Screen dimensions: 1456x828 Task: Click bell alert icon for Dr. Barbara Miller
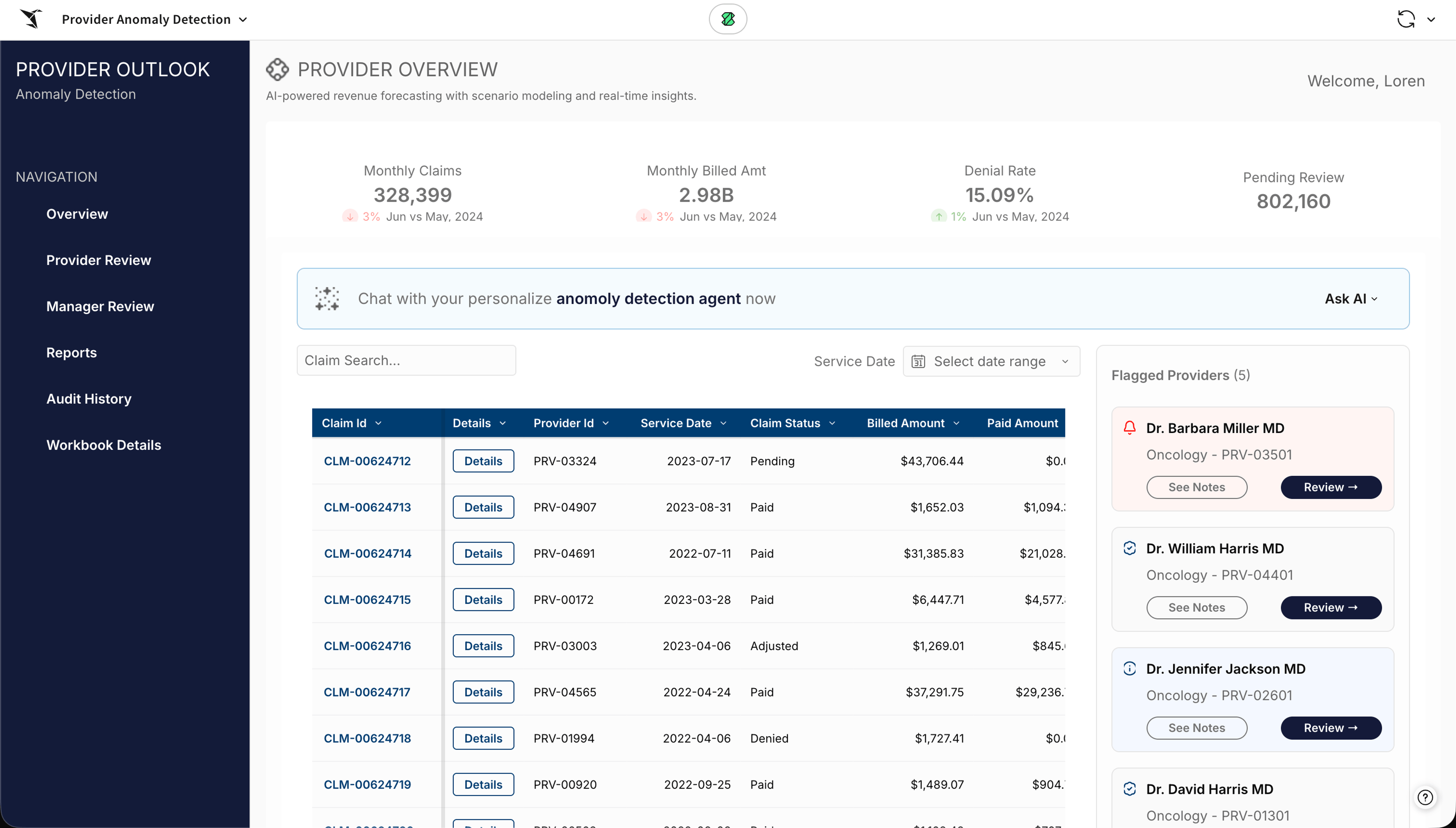[1130, 428]
